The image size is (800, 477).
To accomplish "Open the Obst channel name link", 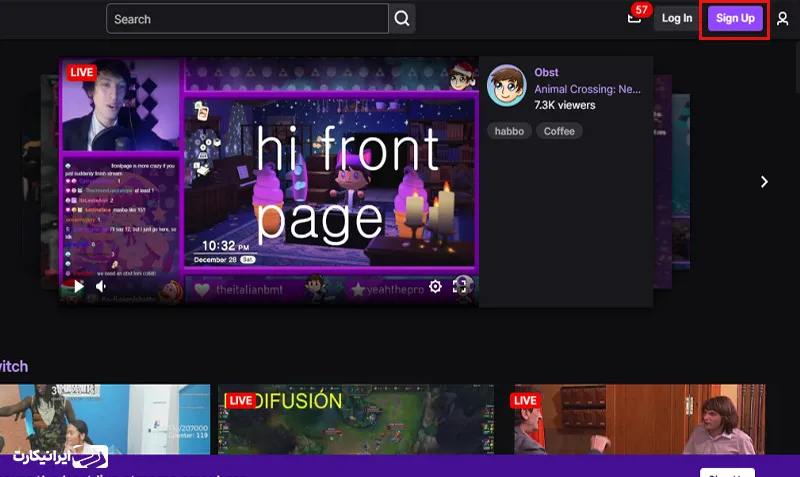I will pyautogui.click(x=546, y=72).
